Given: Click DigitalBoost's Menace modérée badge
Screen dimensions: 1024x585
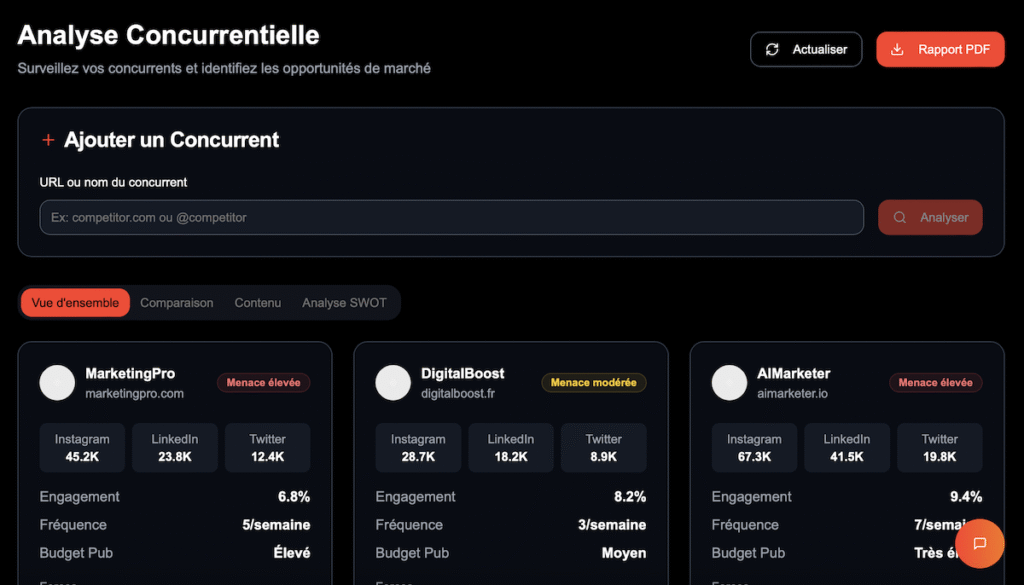Looking at the screenshot, I should (x=594, y=382).
